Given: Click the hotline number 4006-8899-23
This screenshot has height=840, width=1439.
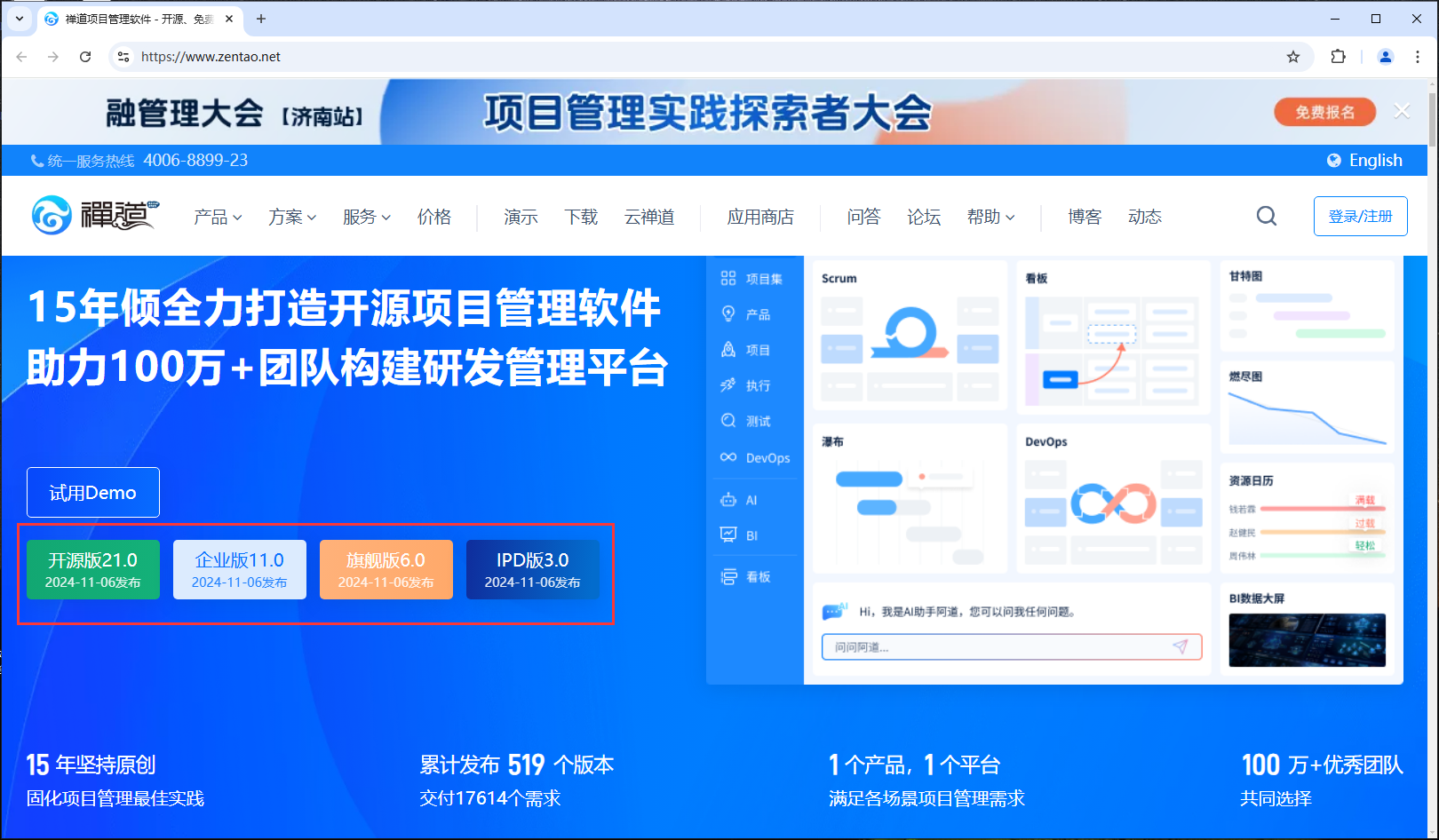Looking at the screenshot, I should (195, 161).
